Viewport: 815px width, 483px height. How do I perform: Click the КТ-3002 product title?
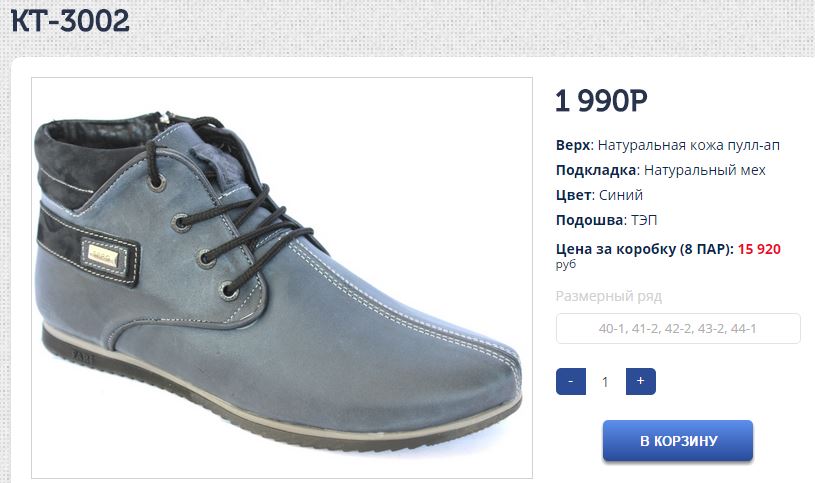click(70, 21)
